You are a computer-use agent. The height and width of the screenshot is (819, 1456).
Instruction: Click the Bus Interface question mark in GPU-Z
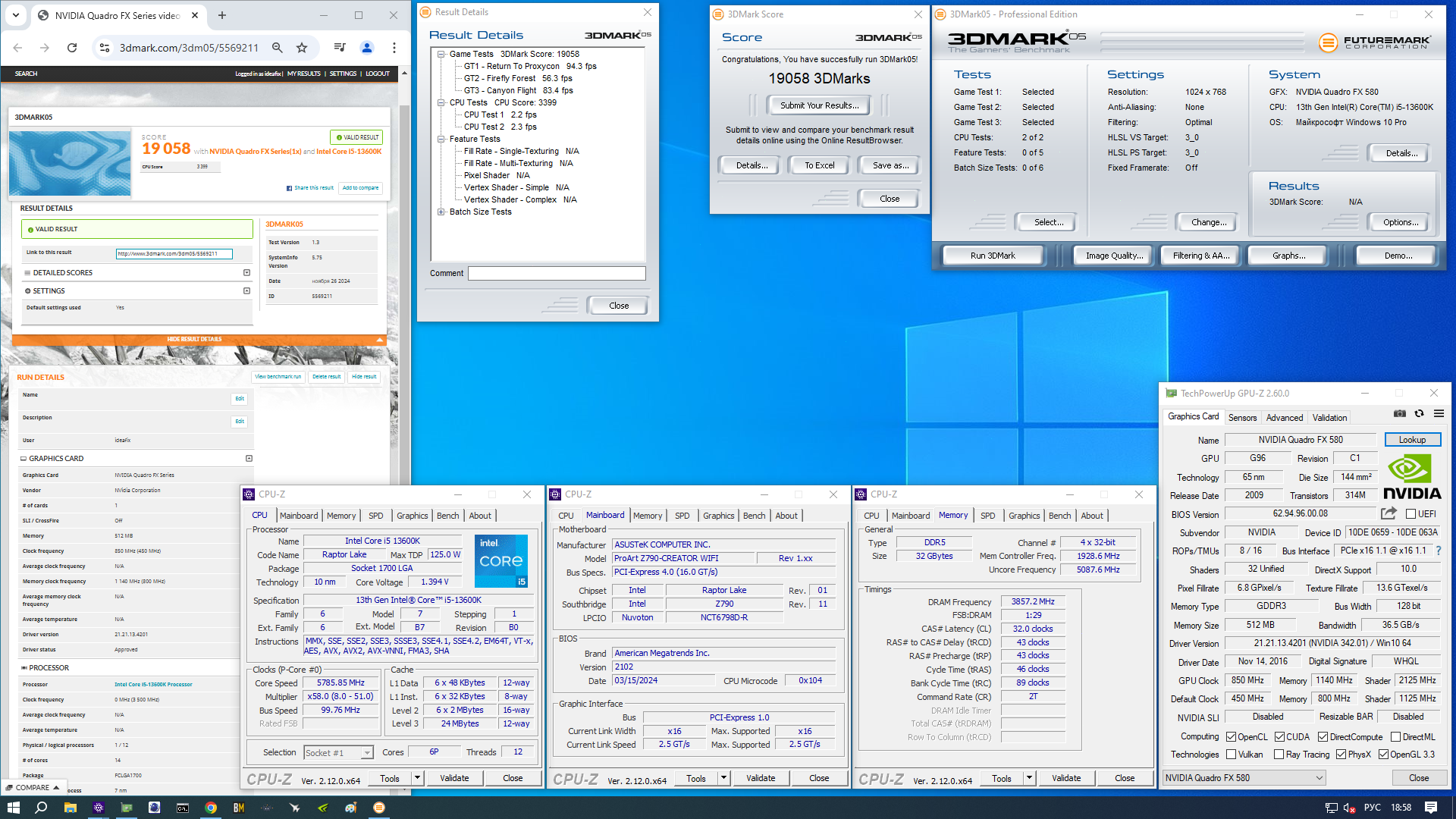click(1439, 551)
